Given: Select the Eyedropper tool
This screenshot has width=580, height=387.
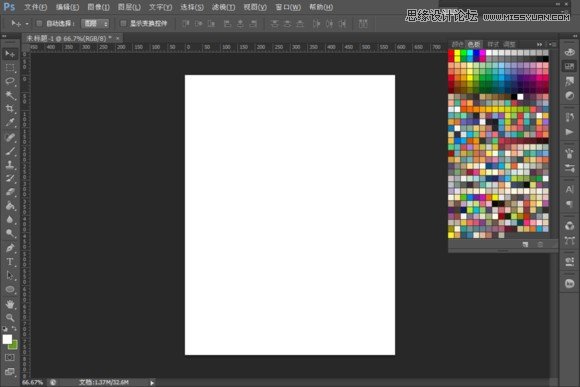Looking at the screenshot, I should (10, 122).
